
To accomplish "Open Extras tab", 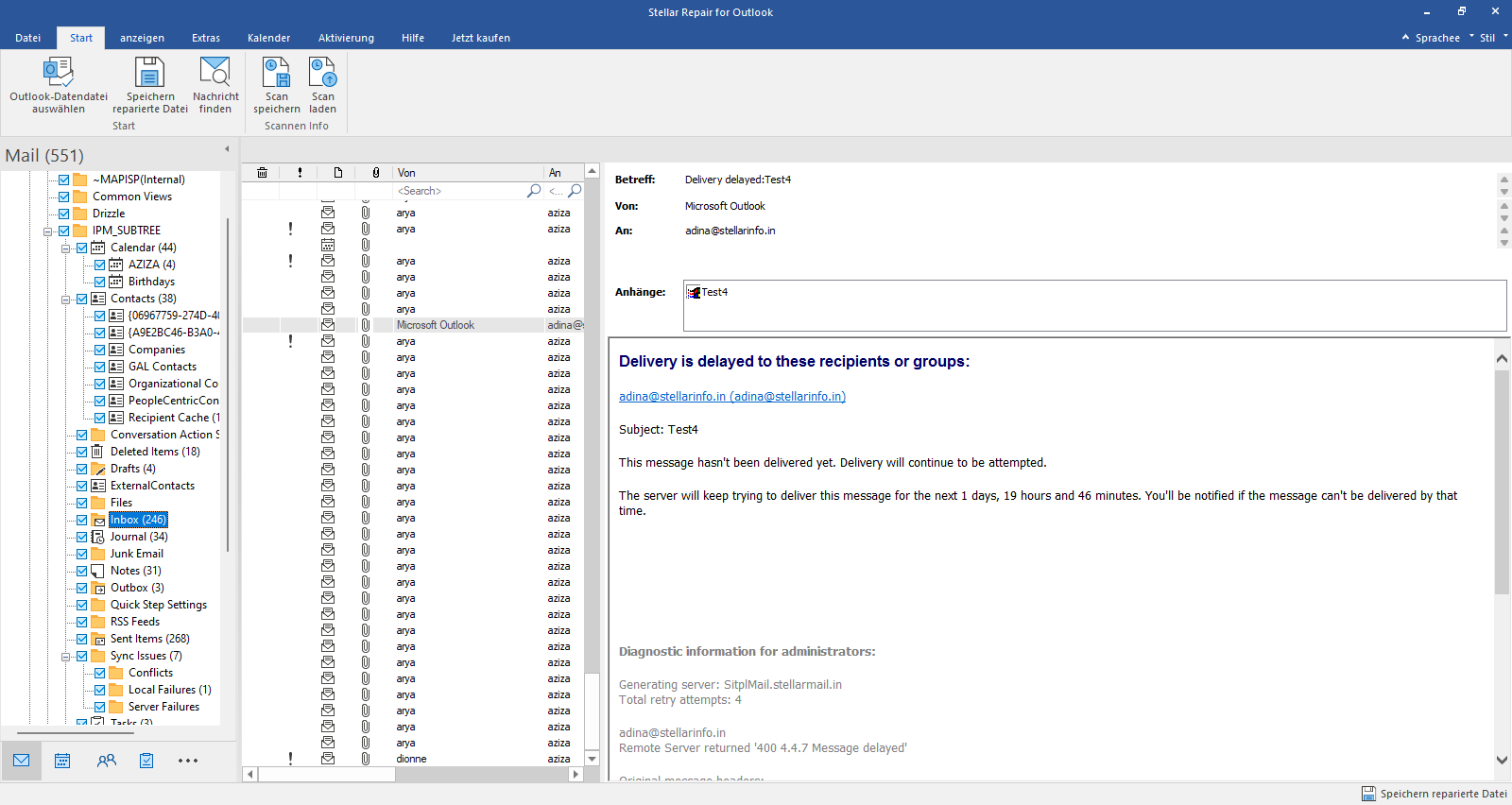I will coord(206,38).
